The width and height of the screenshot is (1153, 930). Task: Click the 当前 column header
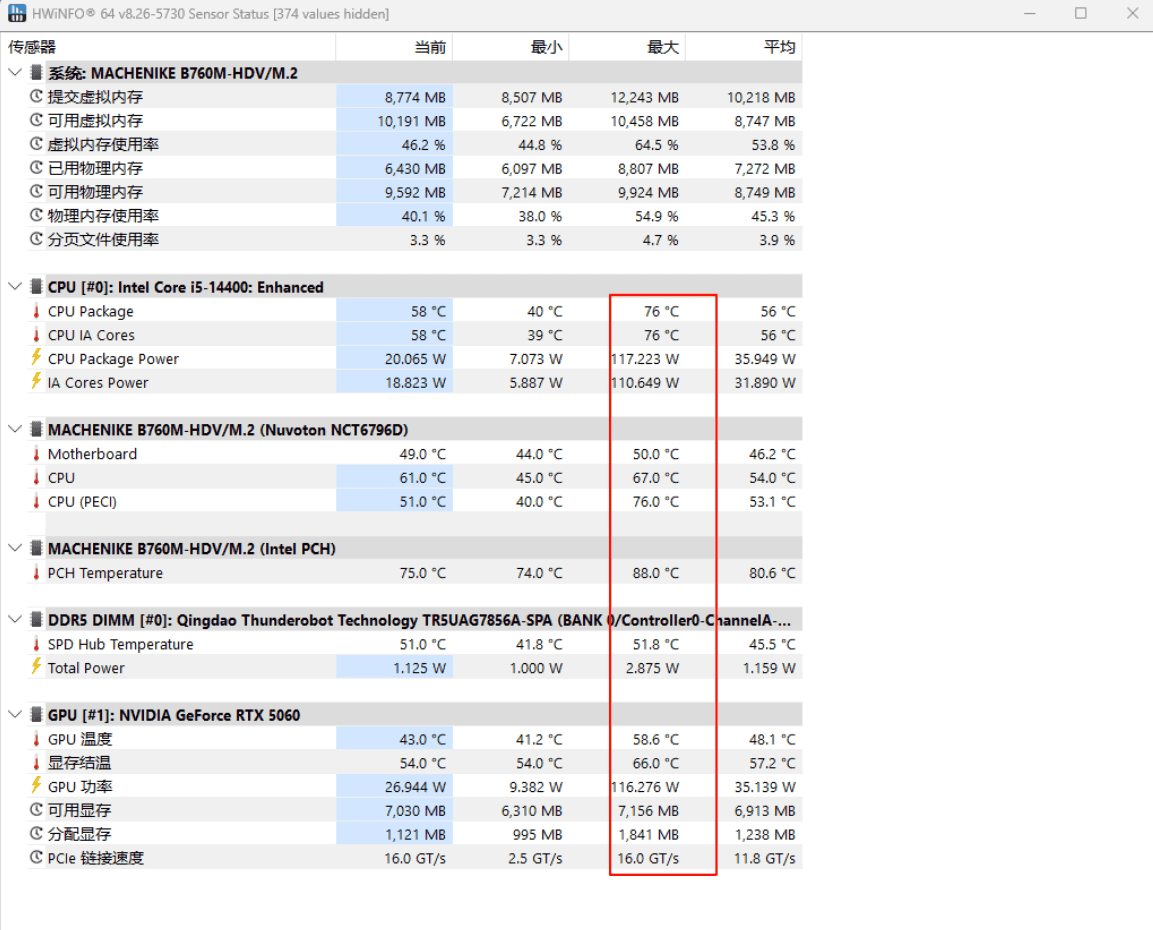pyautogui.click(x=394, y=47)
